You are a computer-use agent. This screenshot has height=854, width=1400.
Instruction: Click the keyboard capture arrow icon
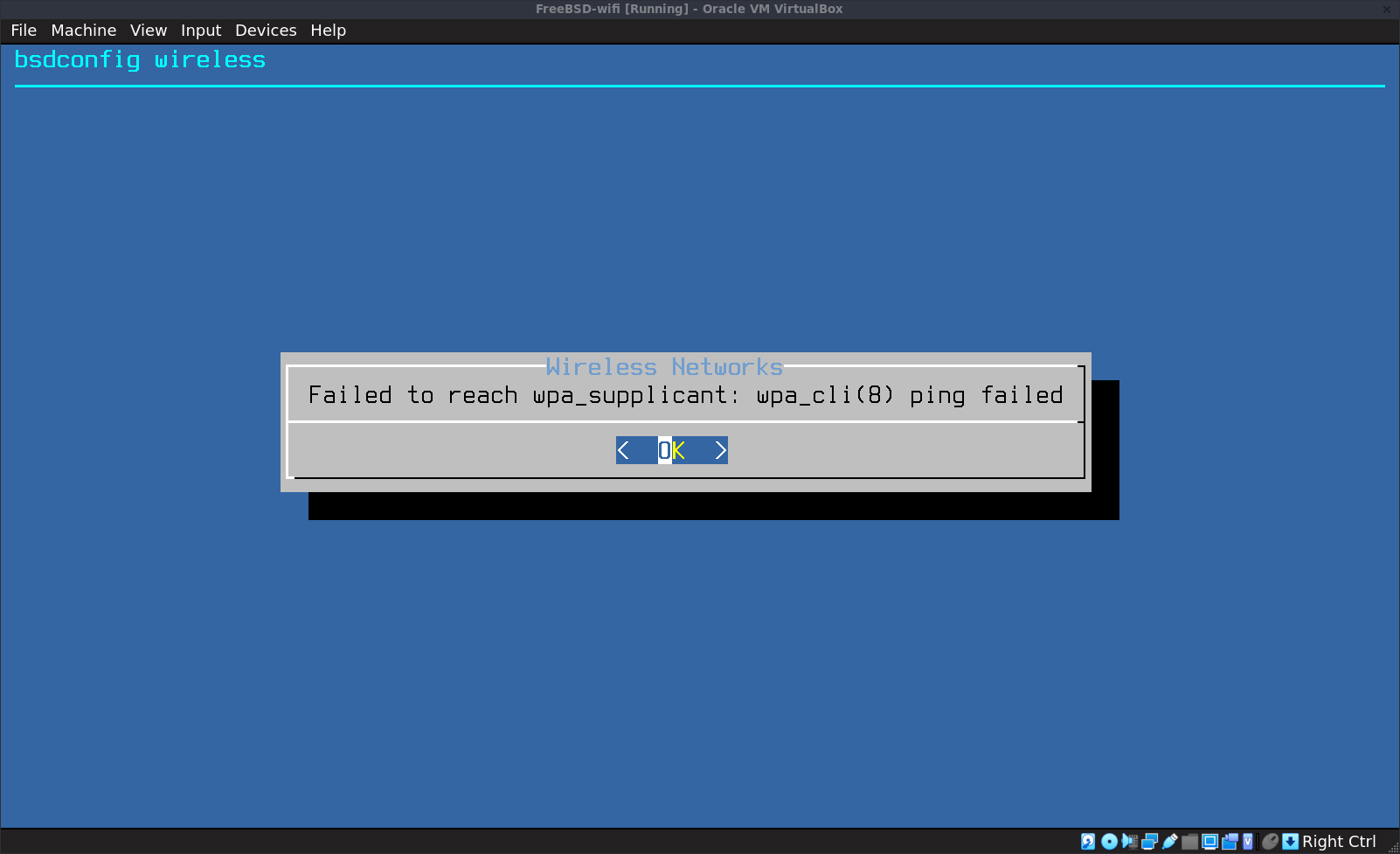pyautogui.click(x=1290, y=841)
